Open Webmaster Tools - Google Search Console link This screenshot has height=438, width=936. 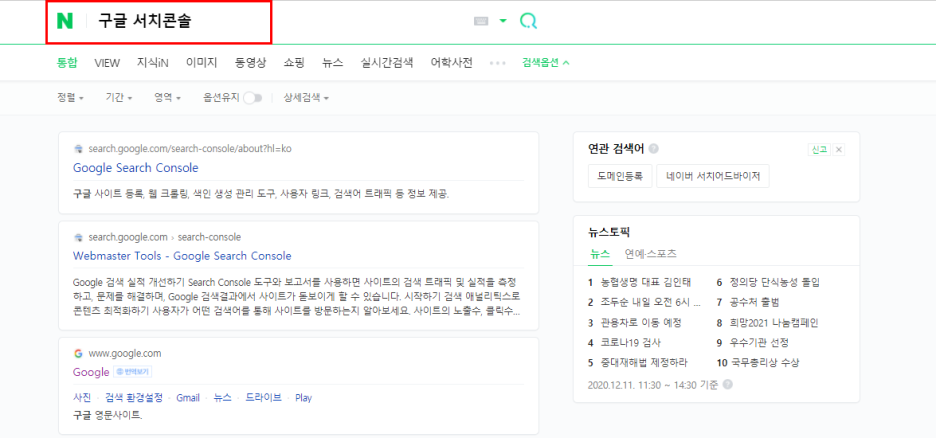click(182, 256)
